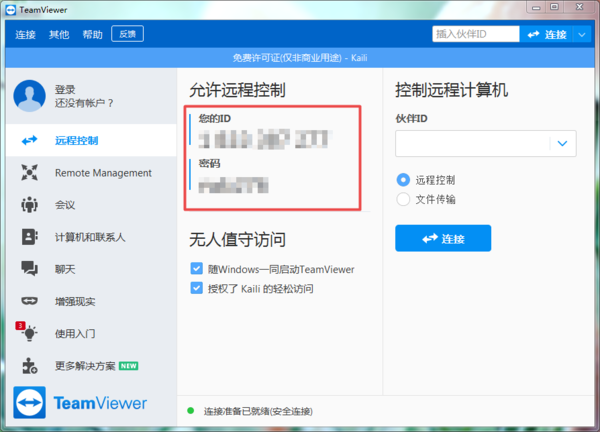The width and height of the screenshot is (600, 432).
Task: Toggle 随Windows一同启动TeamViewer checkbox
Action: click(197, 269)
